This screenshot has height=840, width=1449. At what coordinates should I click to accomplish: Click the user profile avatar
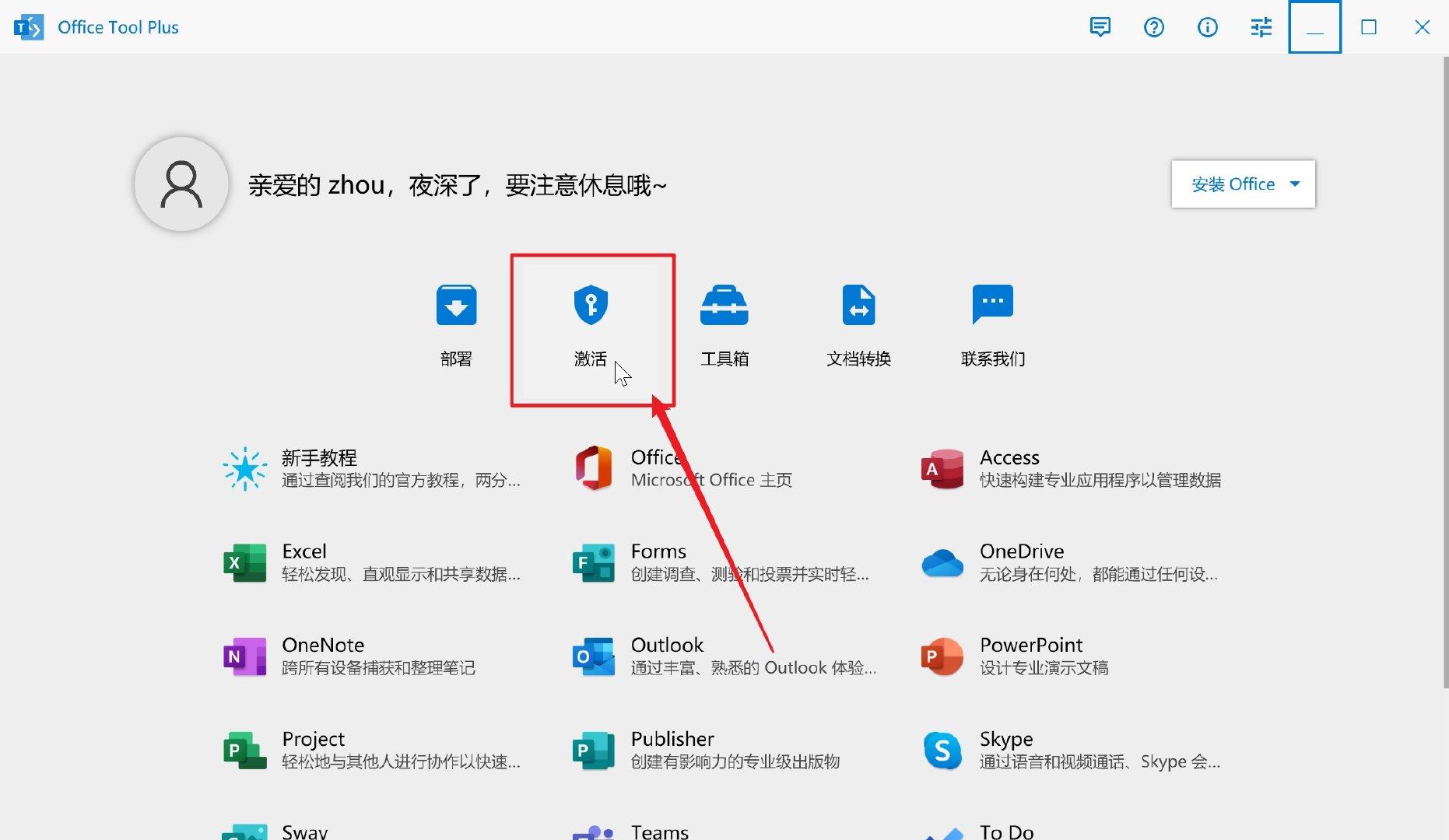click(181, 184)
